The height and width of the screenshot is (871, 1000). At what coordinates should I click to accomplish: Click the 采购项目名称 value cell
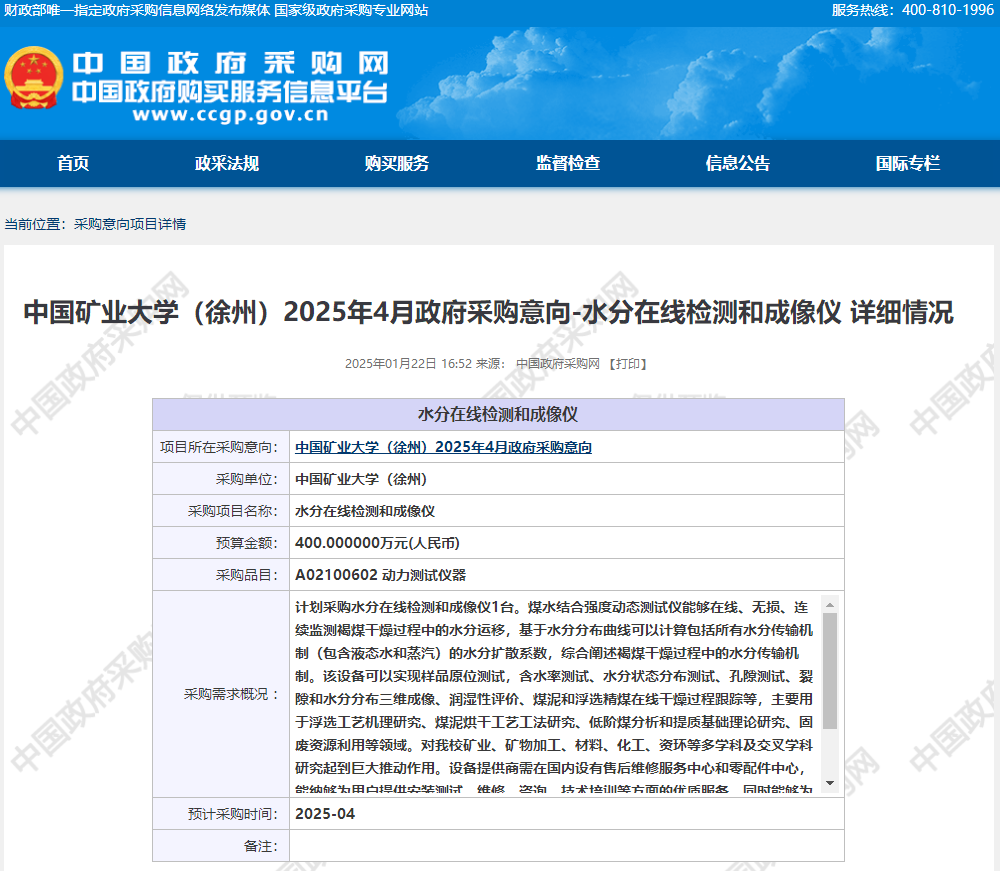click(x=566, y=511)
